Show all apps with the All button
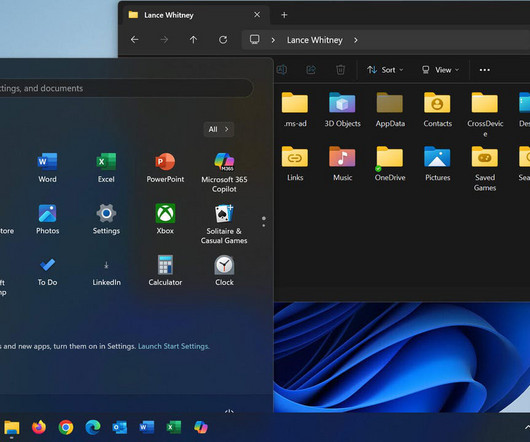Screen dimensions: 530x442 (219, 129)
